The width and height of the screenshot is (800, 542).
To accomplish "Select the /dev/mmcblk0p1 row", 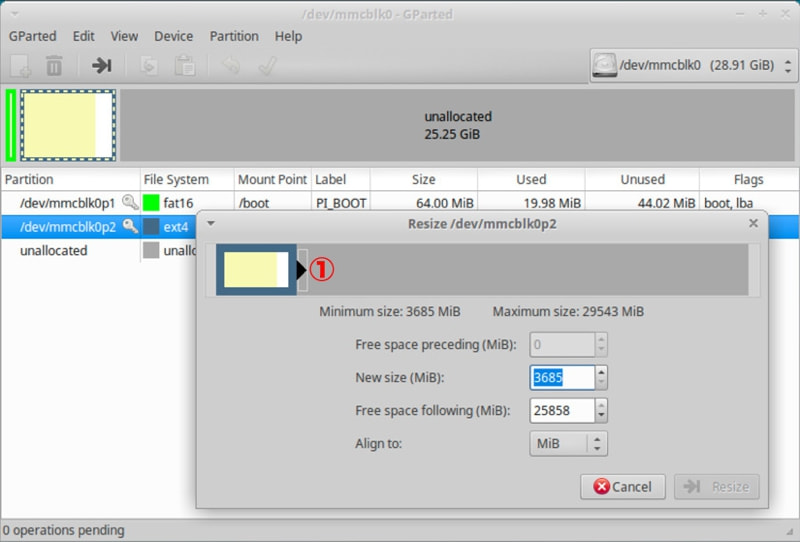I will pyautogui.click(x=400, y=203).
